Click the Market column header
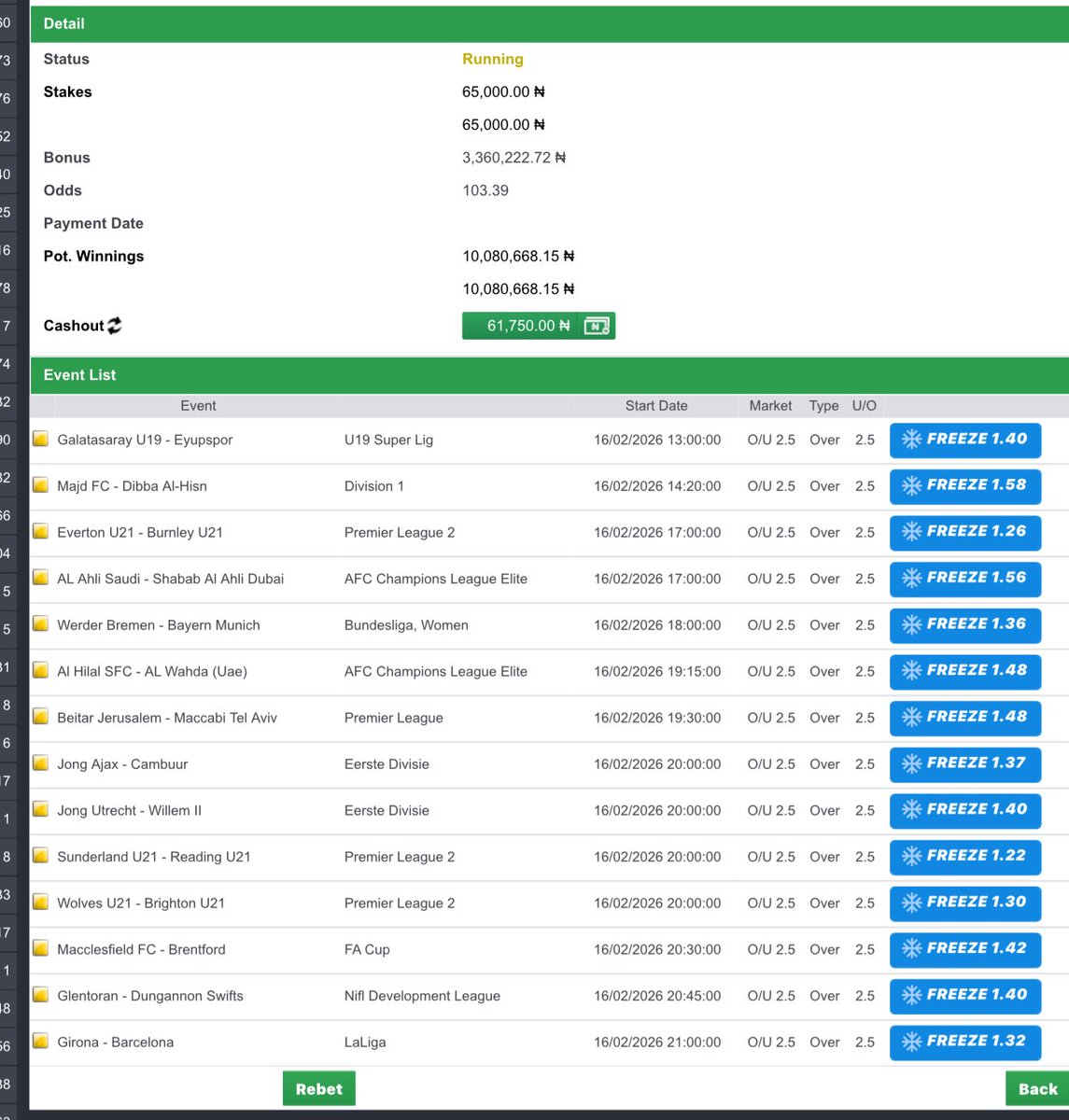1069x1120 pixels. click(770, 406)
